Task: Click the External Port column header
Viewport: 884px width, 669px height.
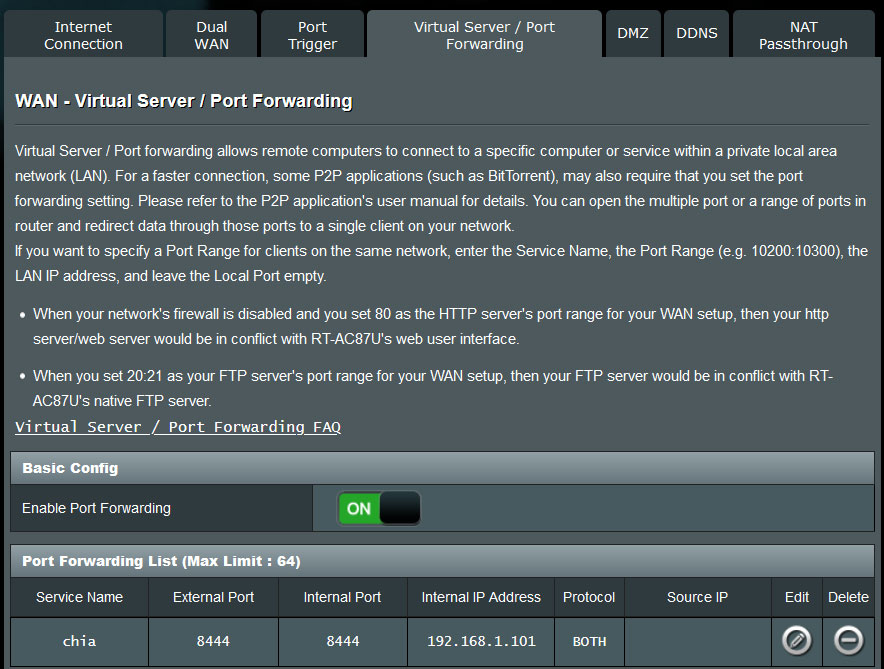Action: 213,597
